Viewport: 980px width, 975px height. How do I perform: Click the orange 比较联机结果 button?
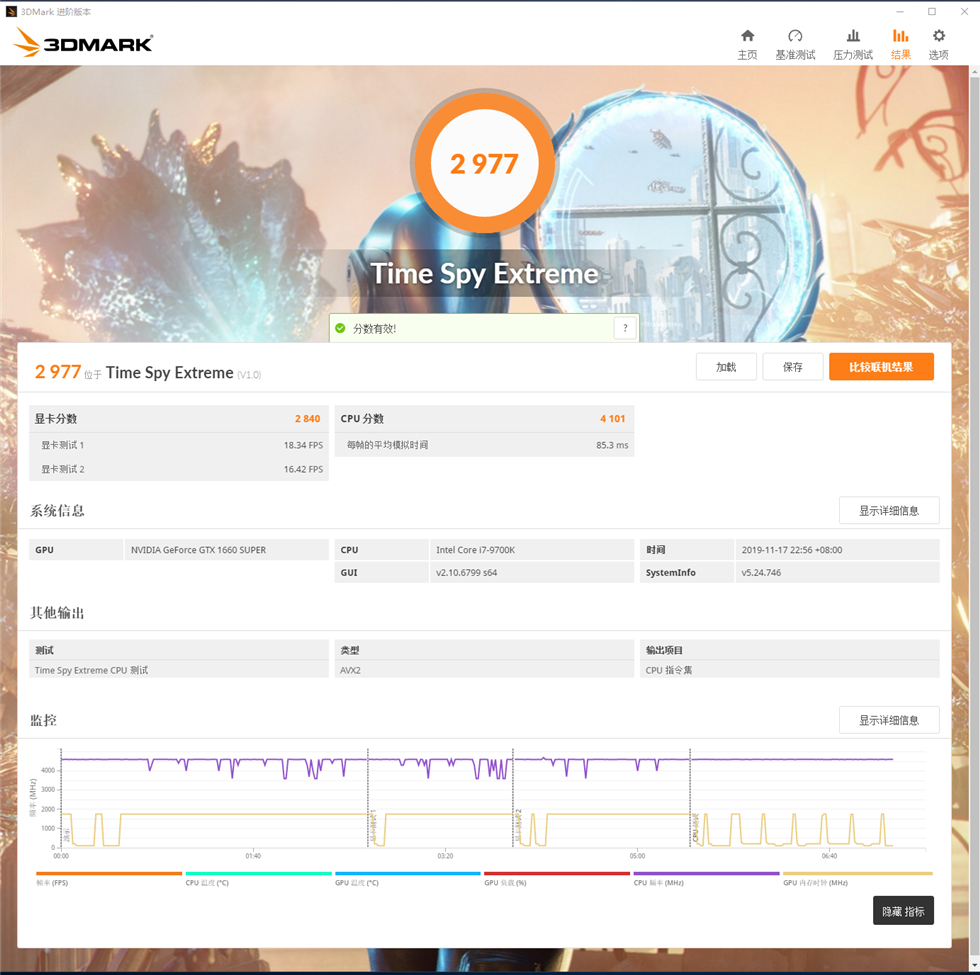pyautogui.click(x=881, y=366)
